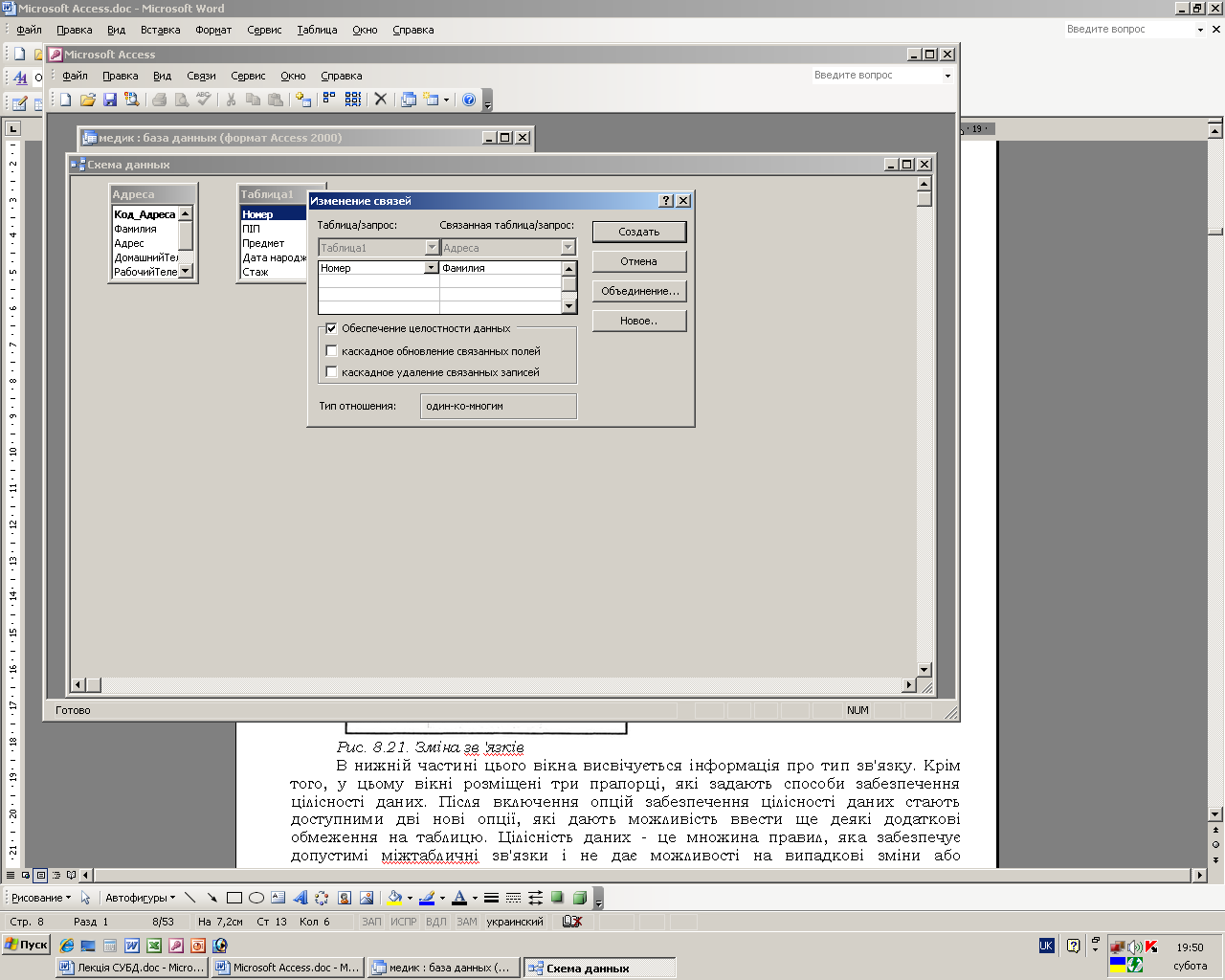The width and height of the screenshot is (1225, 980).
Task: Click the Show All Relationships icon
Action: 353,100
